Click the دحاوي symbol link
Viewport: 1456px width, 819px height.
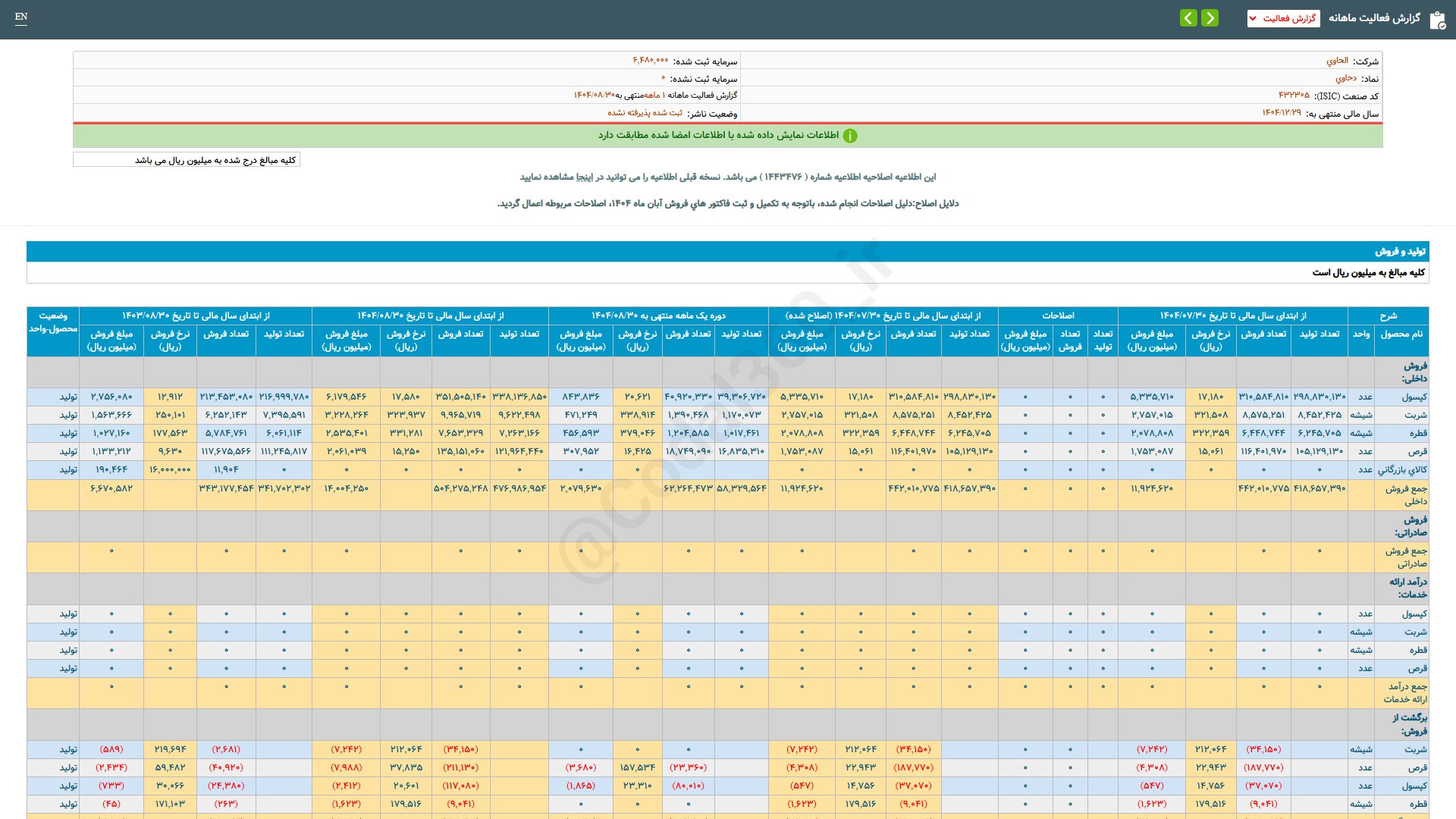click(1346, 78)
